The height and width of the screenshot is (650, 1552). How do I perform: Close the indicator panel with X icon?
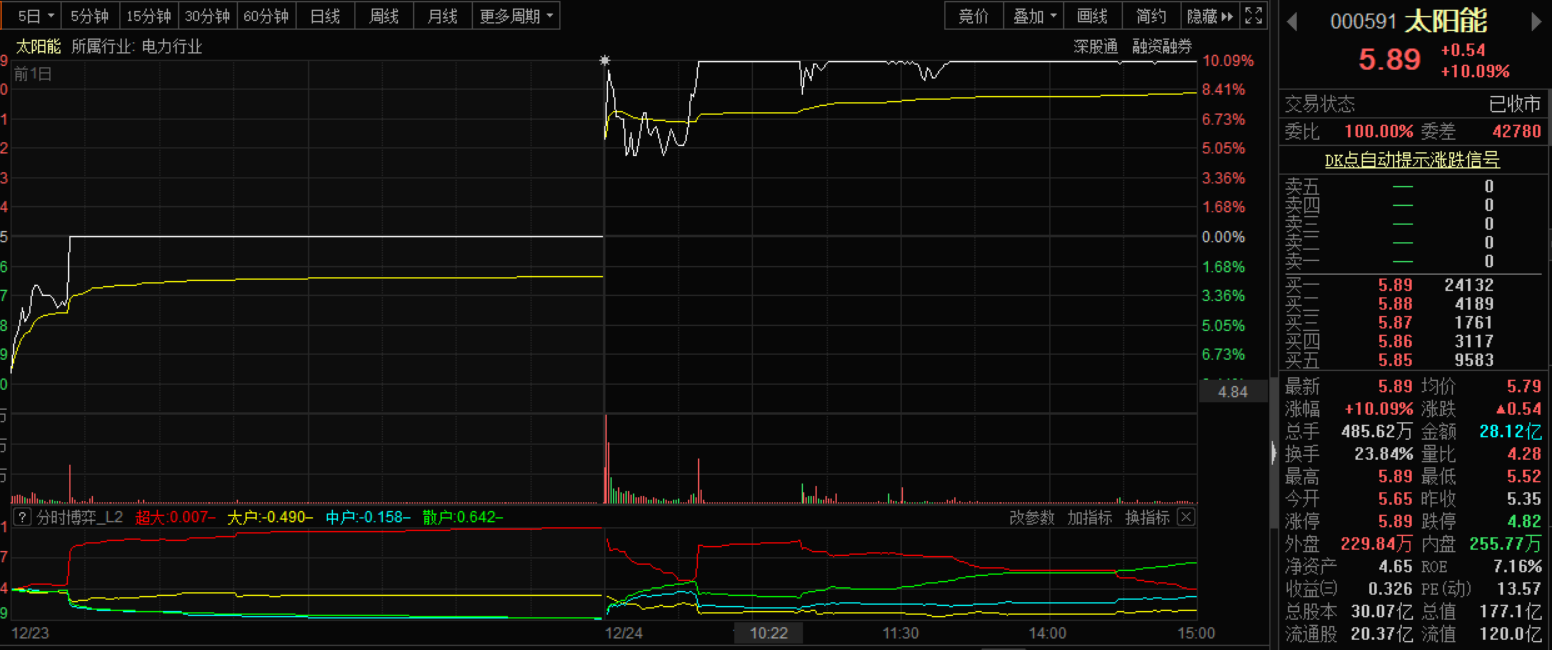1185,517
